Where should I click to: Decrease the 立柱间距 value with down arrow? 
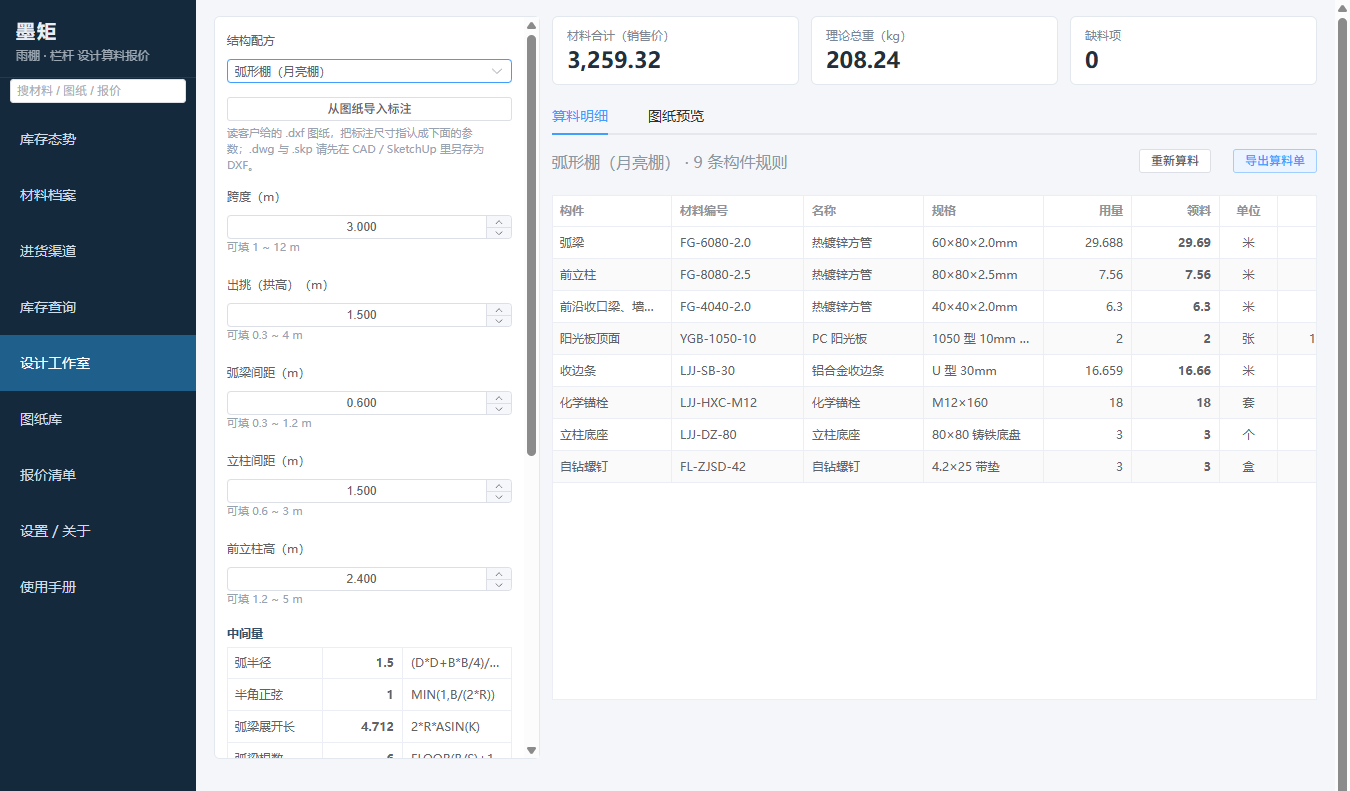point(499,497)
